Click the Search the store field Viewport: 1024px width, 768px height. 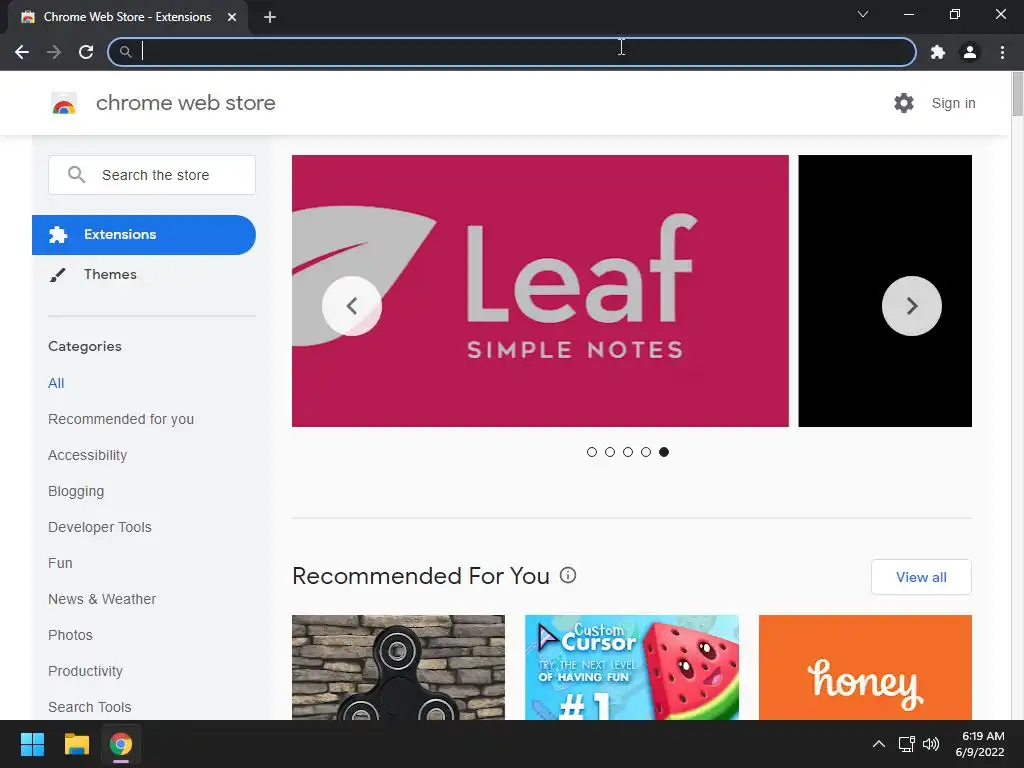coord(152,174)
